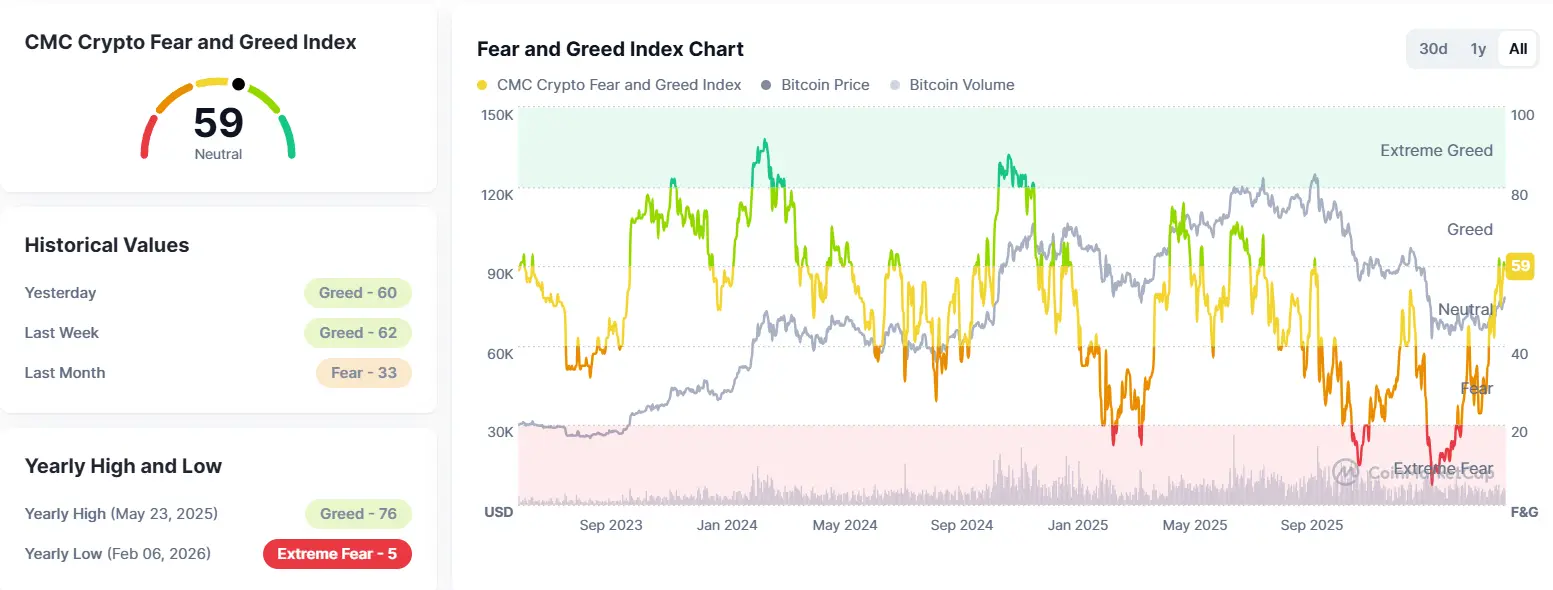Toggle the Bitcoin Volume legend dot
The width and height of the screenshot is (1553, 590).
click(895, 85)
